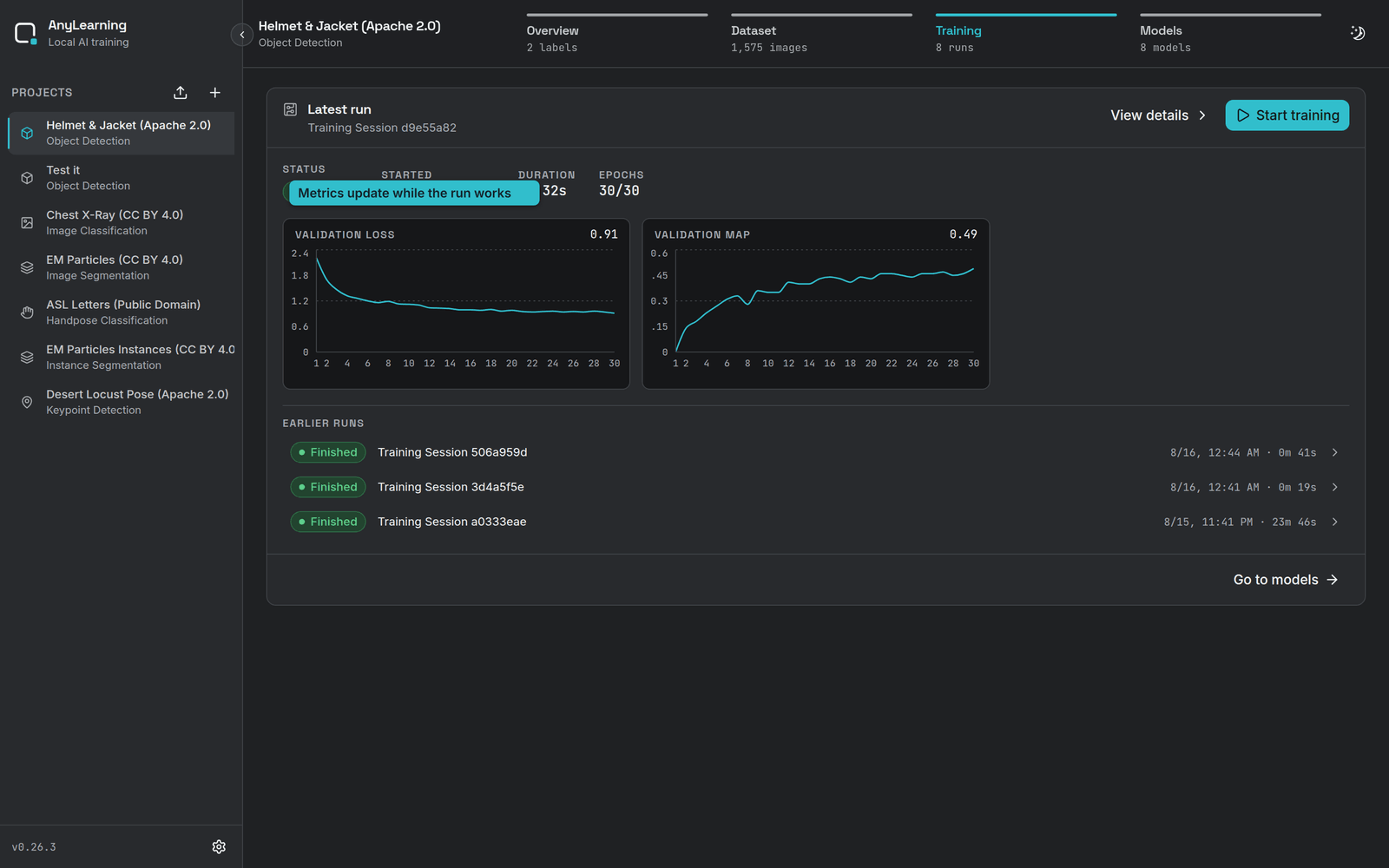
Task: Click the Chest X-Ray image classification icon
Action: [x=27, y=223]
